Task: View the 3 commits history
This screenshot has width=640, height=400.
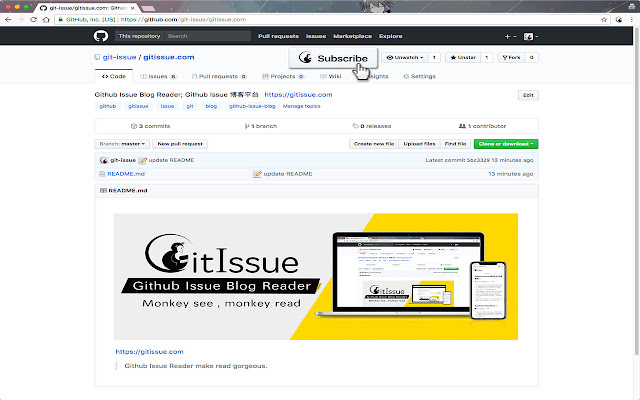Action: pyautogui.click(x=150, y=126)
